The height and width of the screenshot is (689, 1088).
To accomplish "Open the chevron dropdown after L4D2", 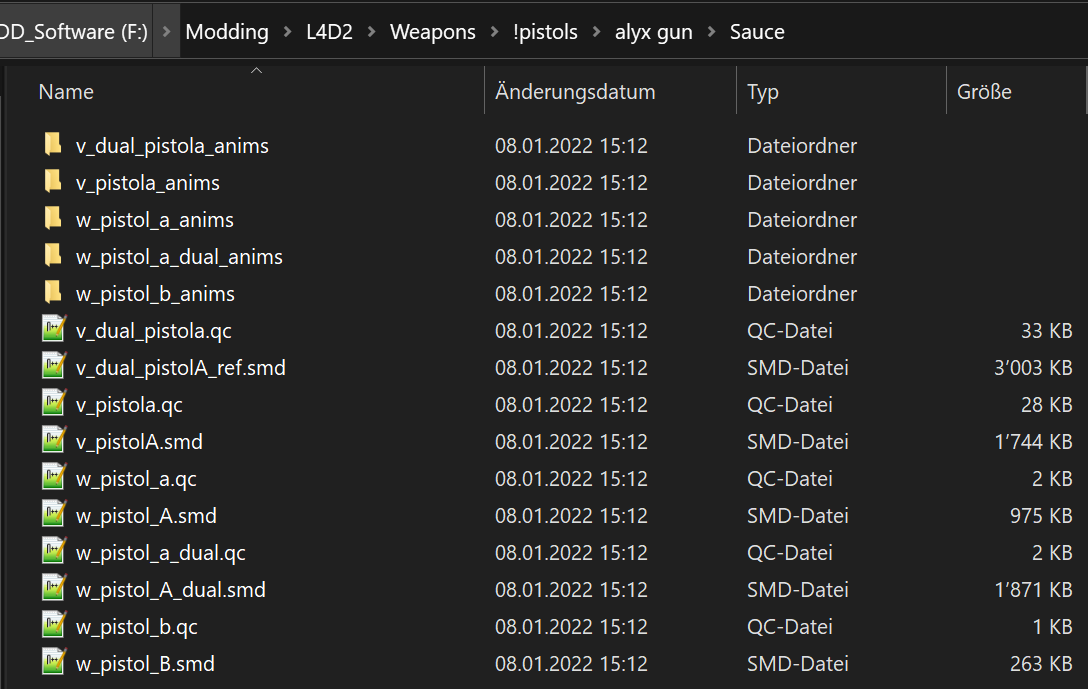I will [x=372, y=32].
